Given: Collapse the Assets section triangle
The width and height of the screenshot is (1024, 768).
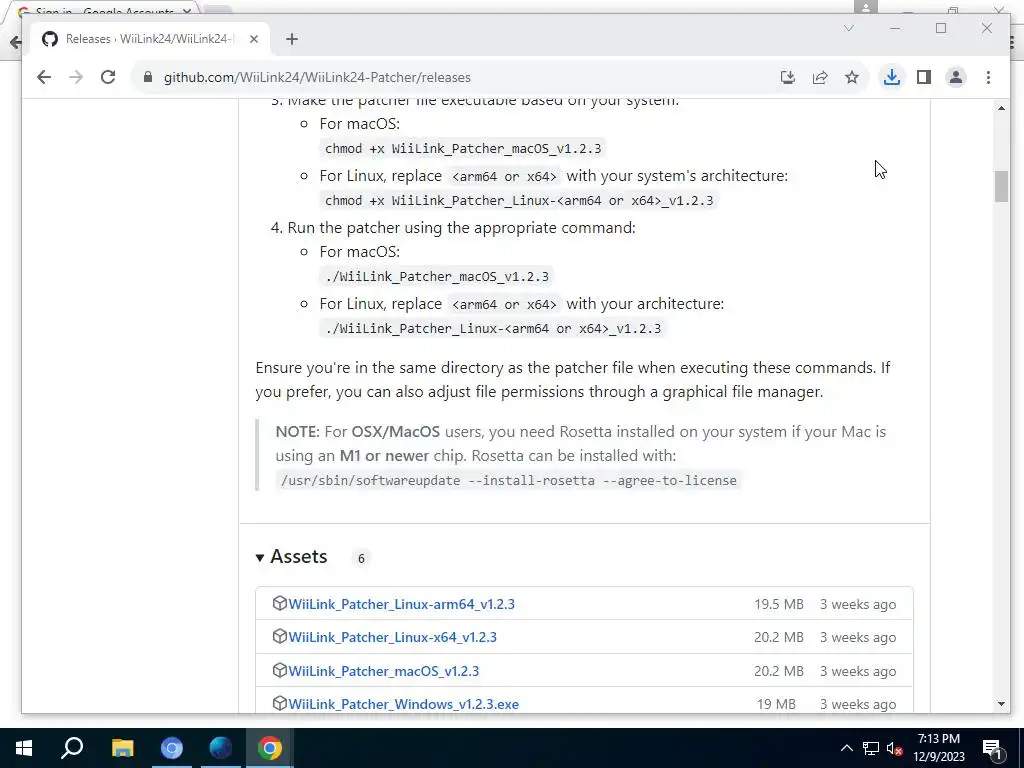Looking at the screenshot, I should 260,557.
